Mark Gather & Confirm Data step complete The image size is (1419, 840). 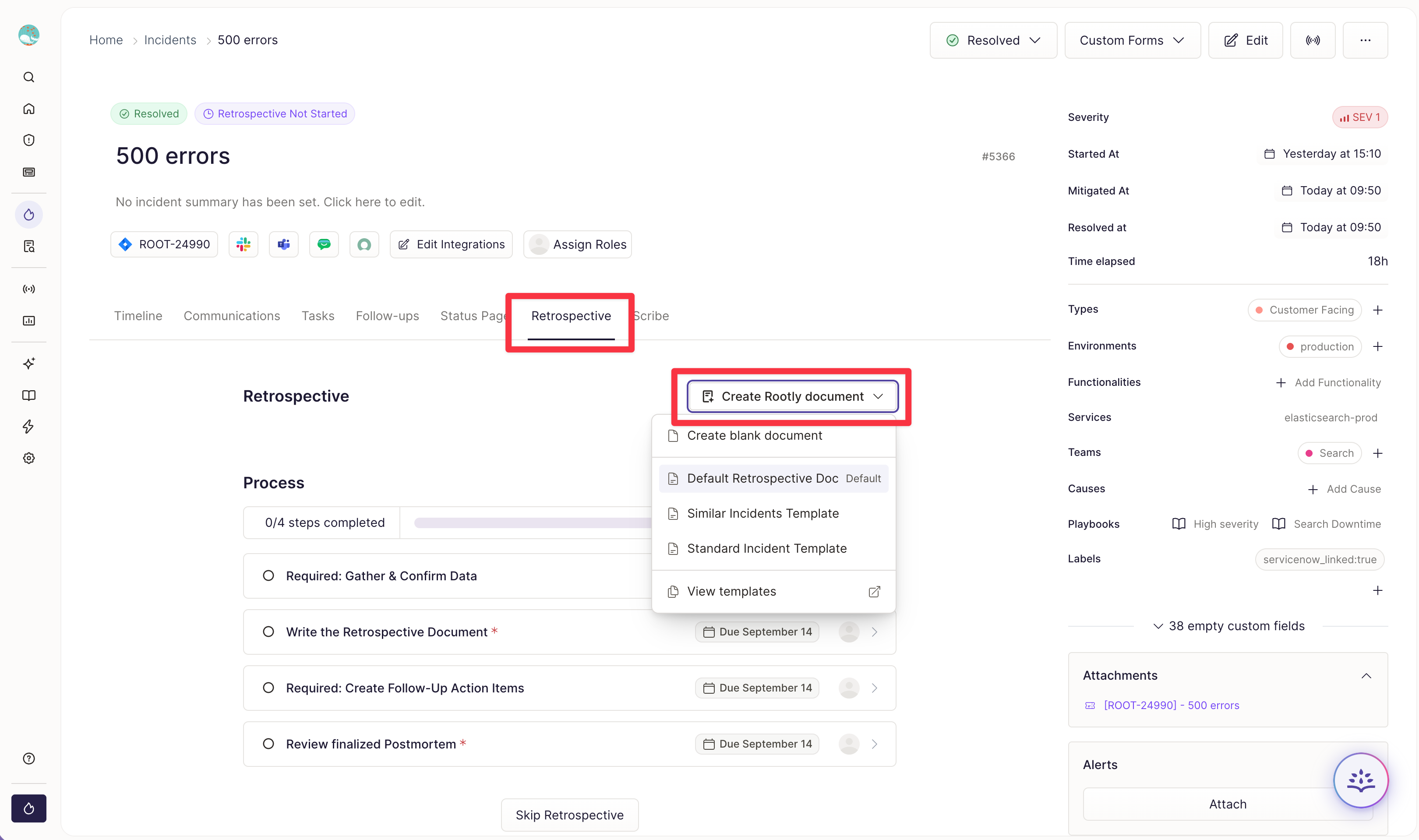[x=268, y=575]
